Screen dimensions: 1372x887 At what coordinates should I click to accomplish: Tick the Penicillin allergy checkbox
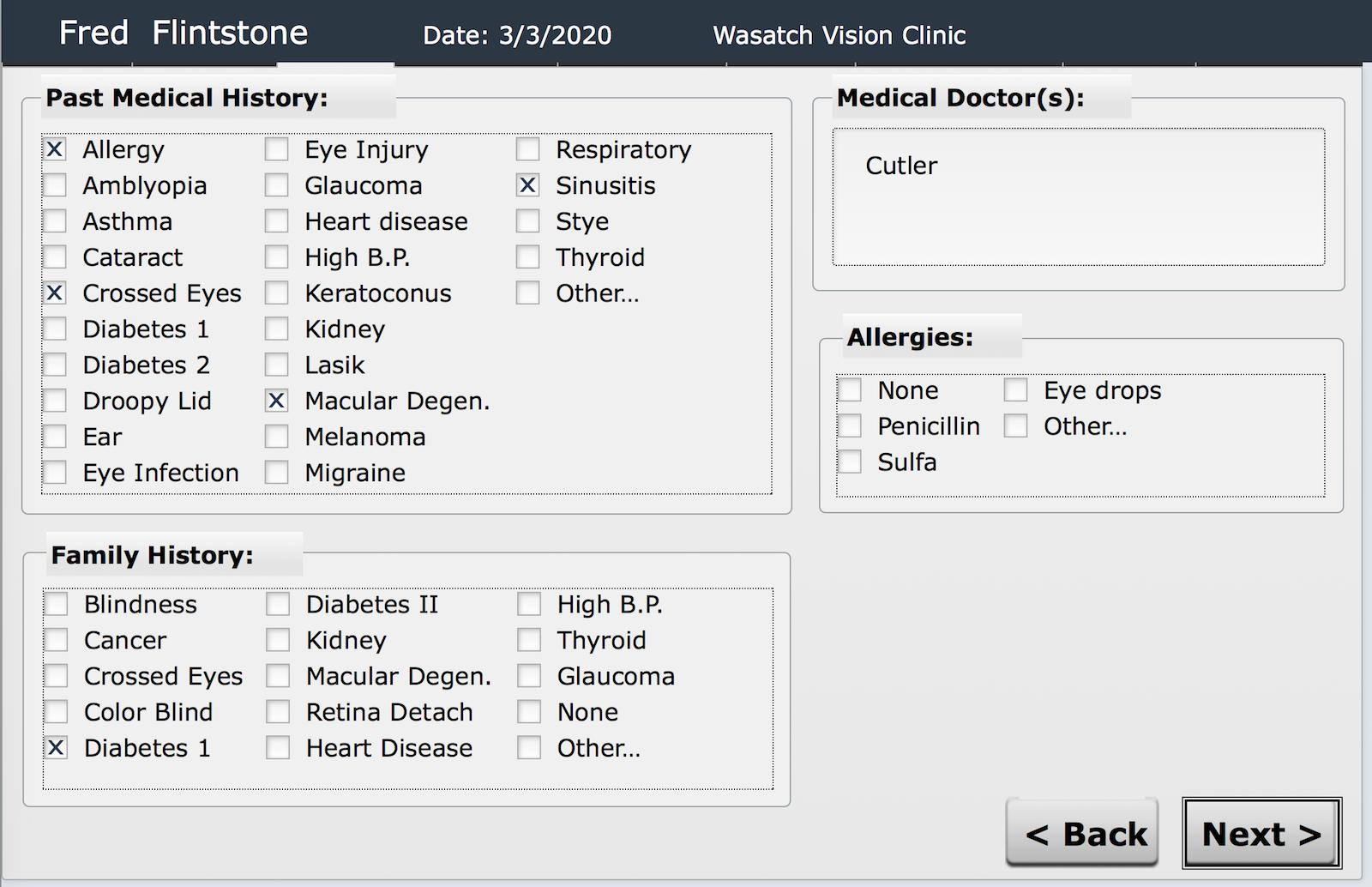(850, 426)
